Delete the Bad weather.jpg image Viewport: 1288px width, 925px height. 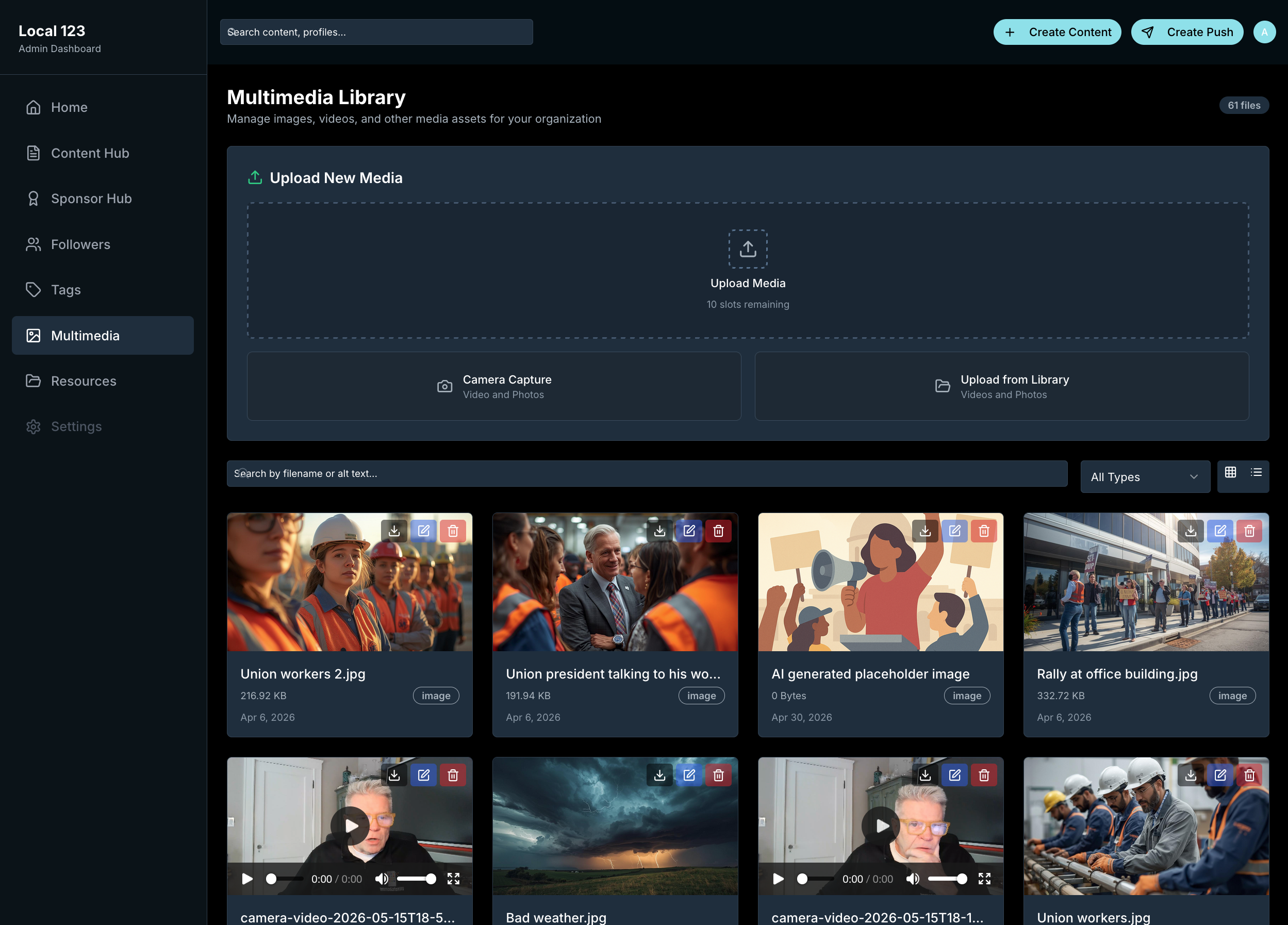718,775
